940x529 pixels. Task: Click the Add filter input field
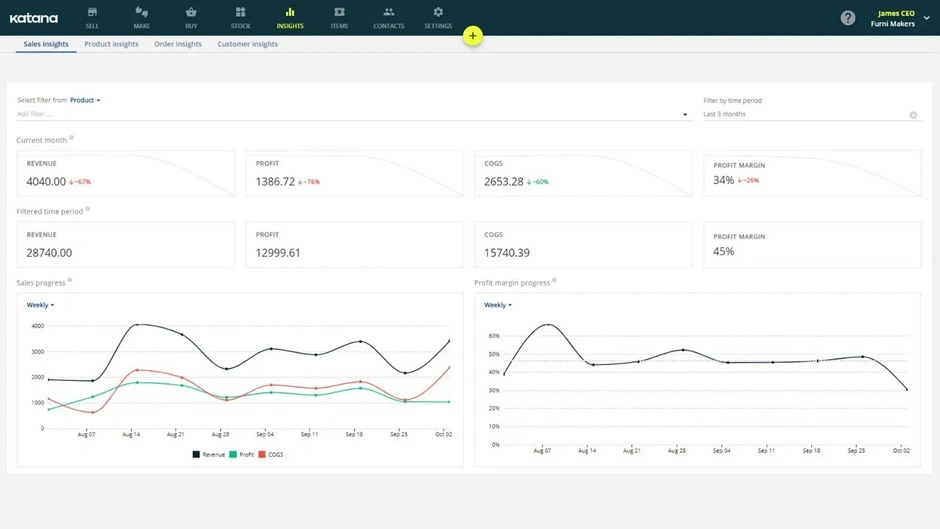coord(340,115)
